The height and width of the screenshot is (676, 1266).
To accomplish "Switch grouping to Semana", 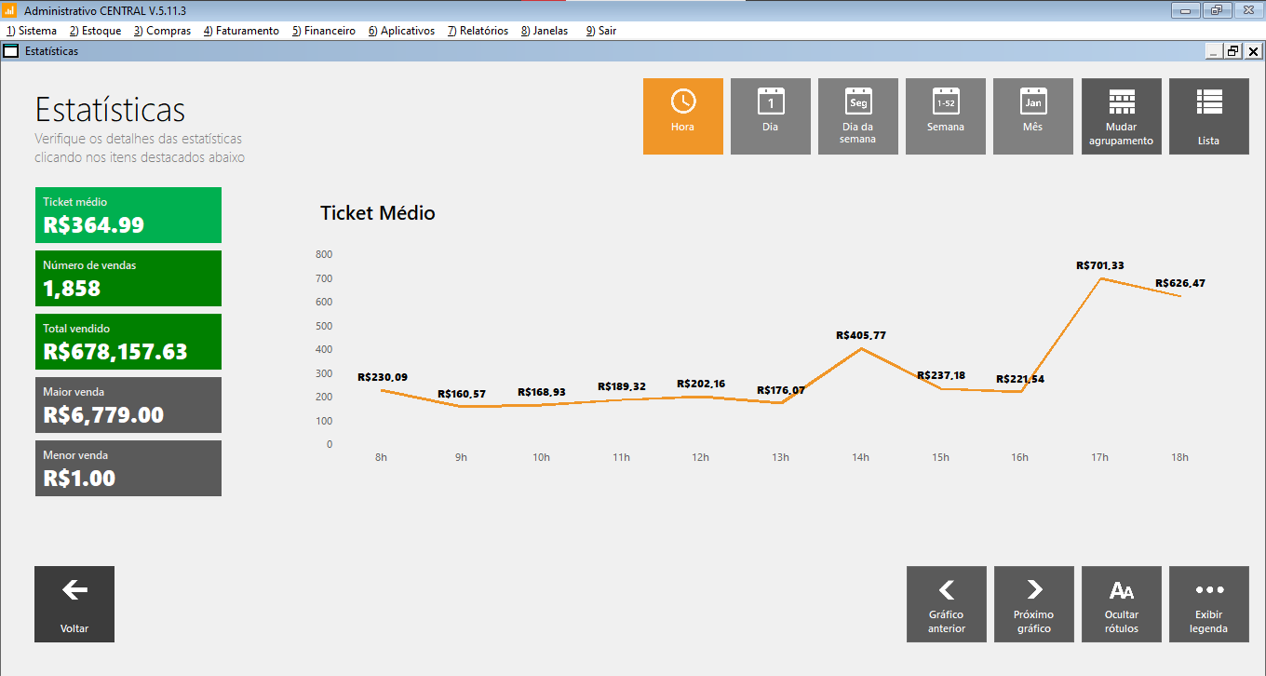I will point(945,116).
